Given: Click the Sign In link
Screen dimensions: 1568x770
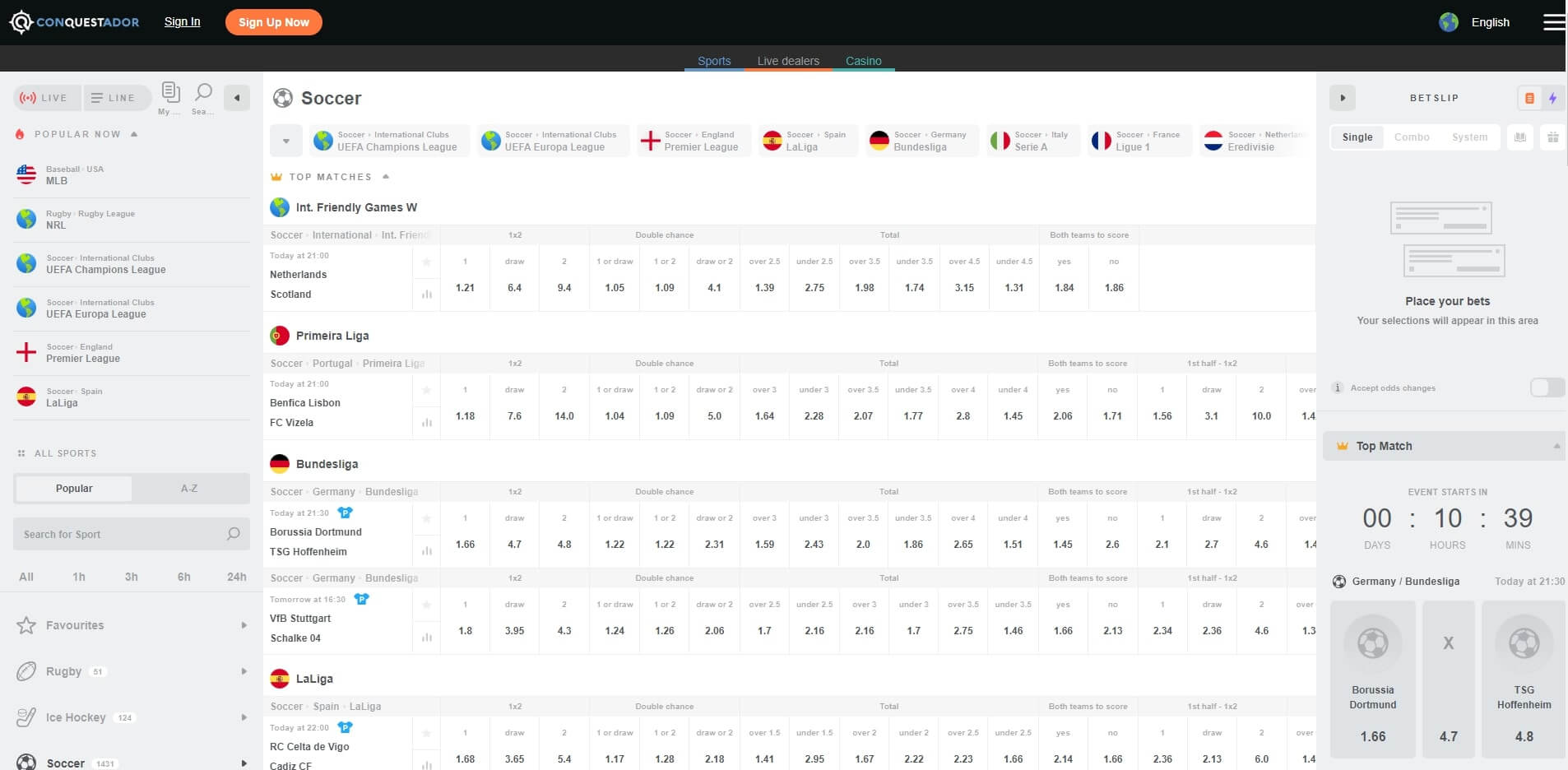Looking at the screenshot, I should point(182,21).
